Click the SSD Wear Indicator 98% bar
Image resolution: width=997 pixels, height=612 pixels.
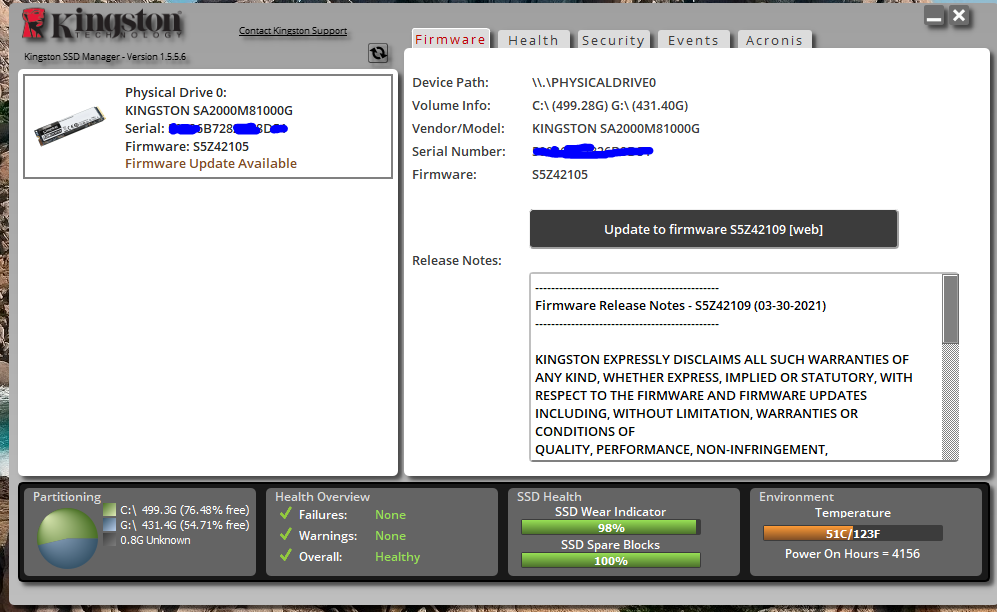click(x=610, y=527)
